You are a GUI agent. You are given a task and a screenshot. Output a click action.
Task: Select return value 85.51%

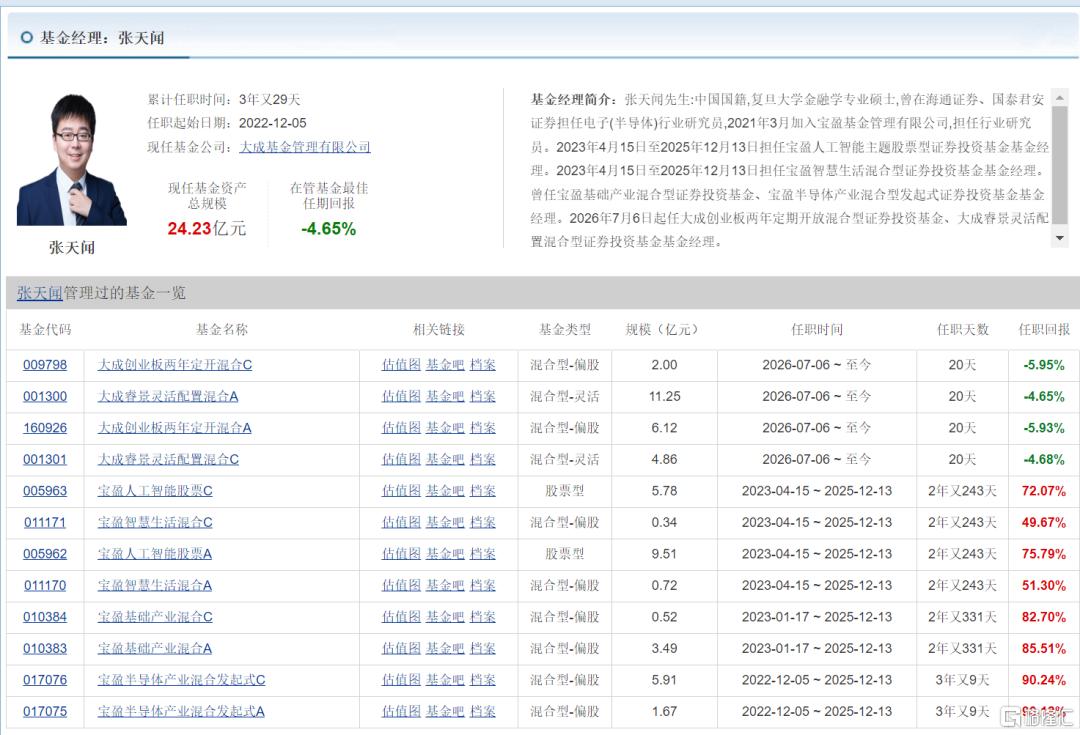click(1043, 649)
